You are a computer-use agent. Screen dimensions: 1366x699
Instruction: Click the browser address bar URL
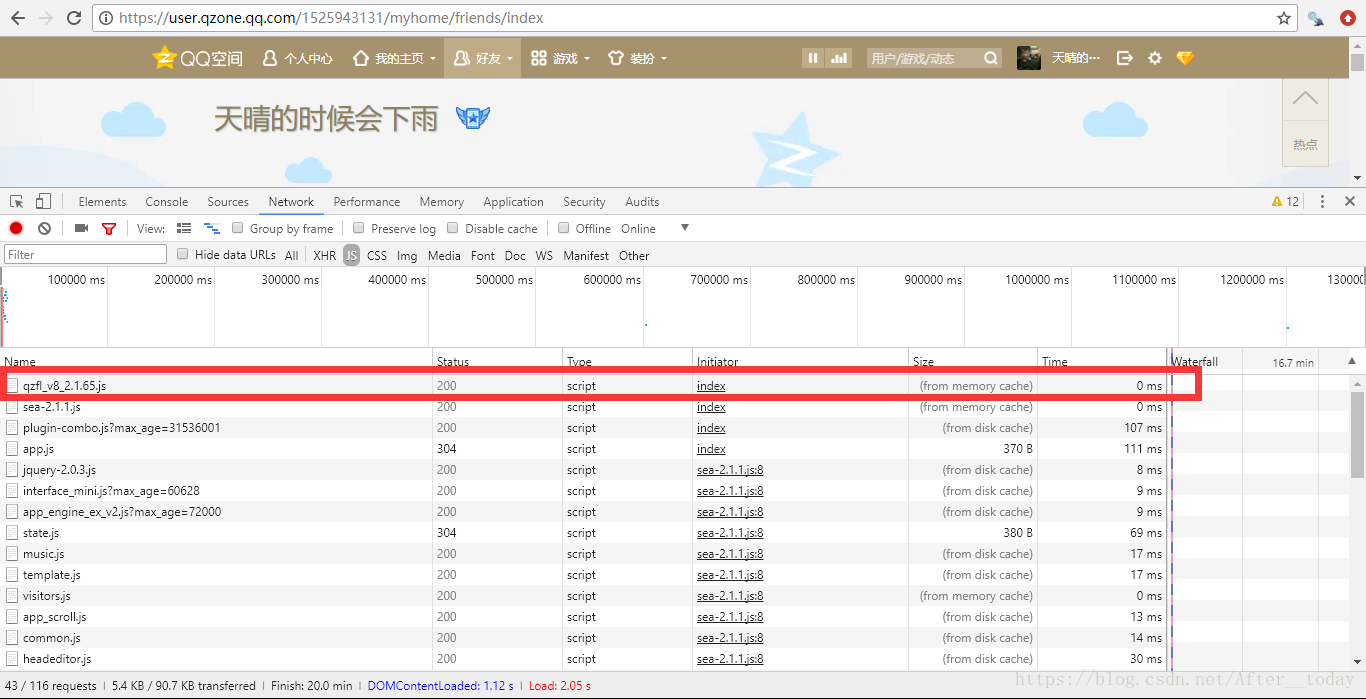[331, 18]
